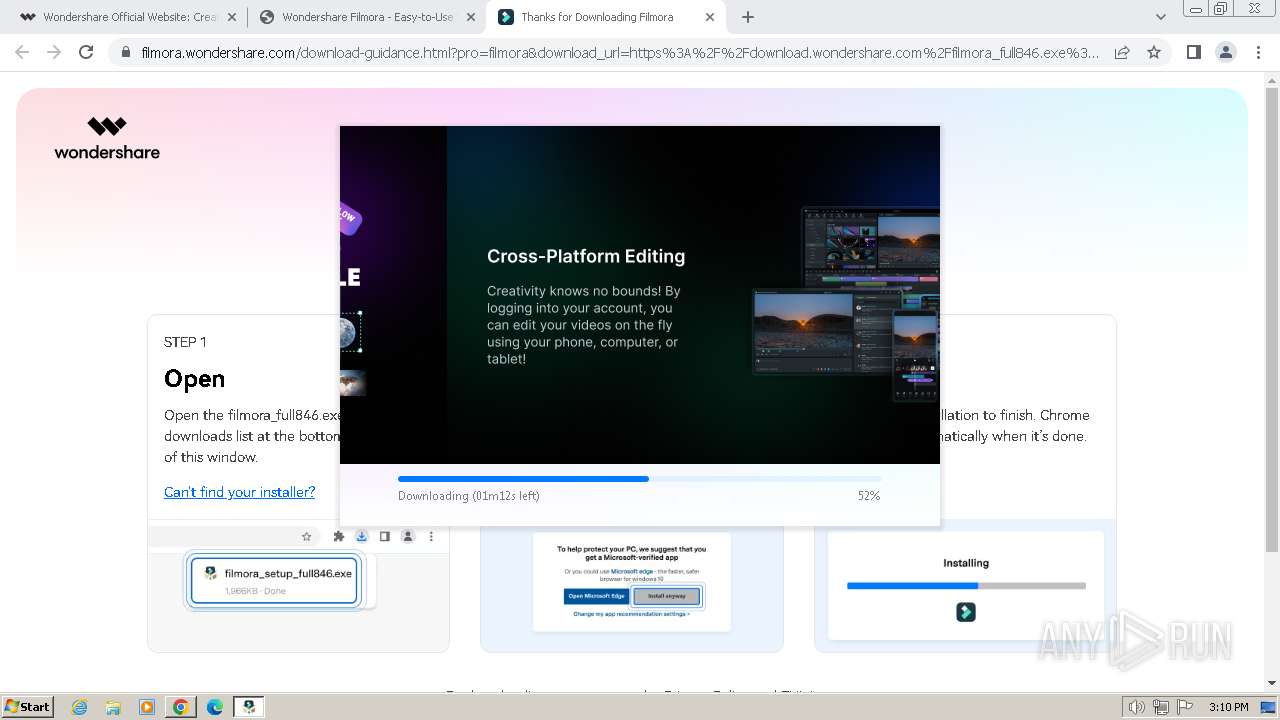Open a new browser tab
Screen dimensions: 1280x720
click(748, 17)
